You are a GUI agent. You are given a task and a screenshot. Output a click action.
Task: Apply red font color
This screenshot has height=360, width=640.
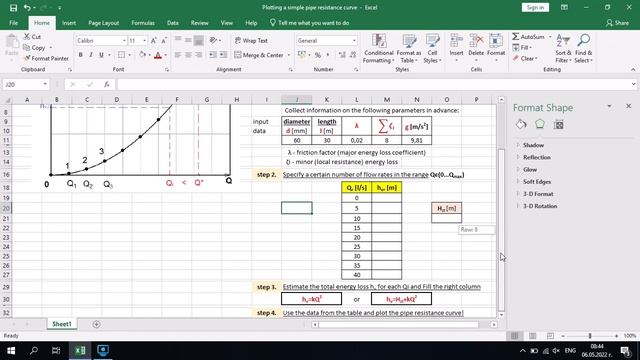pyautogui.click(x=158, y=55)
